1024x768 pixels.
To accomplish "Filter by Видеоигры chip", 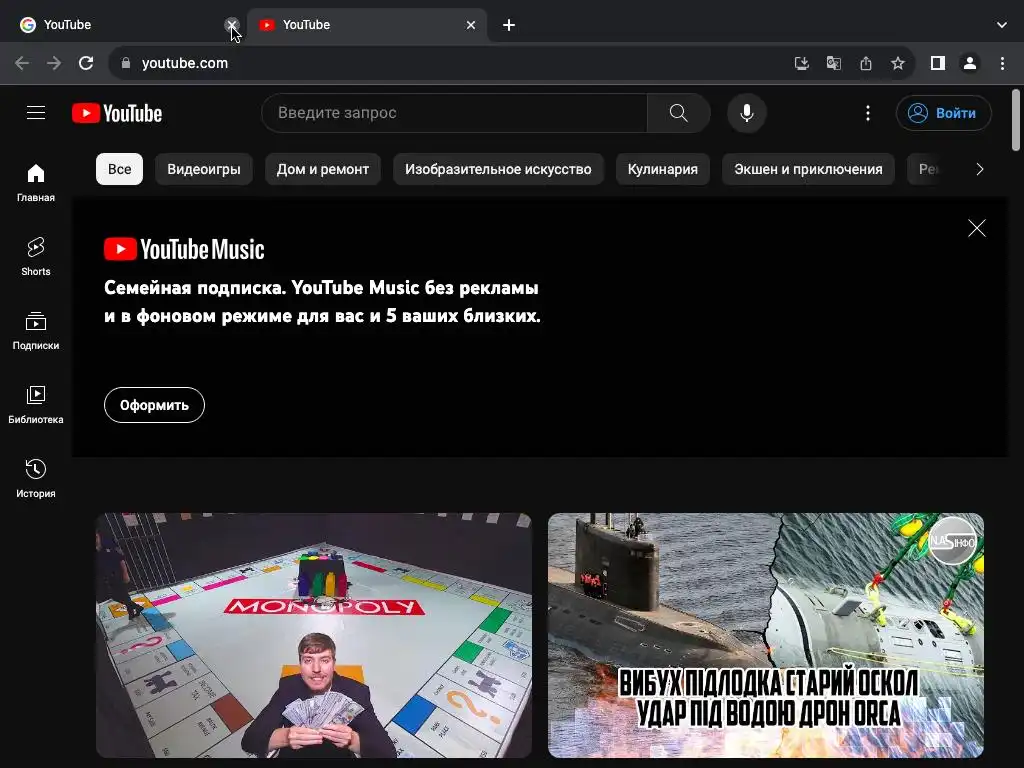I will (x=204, y=169).
